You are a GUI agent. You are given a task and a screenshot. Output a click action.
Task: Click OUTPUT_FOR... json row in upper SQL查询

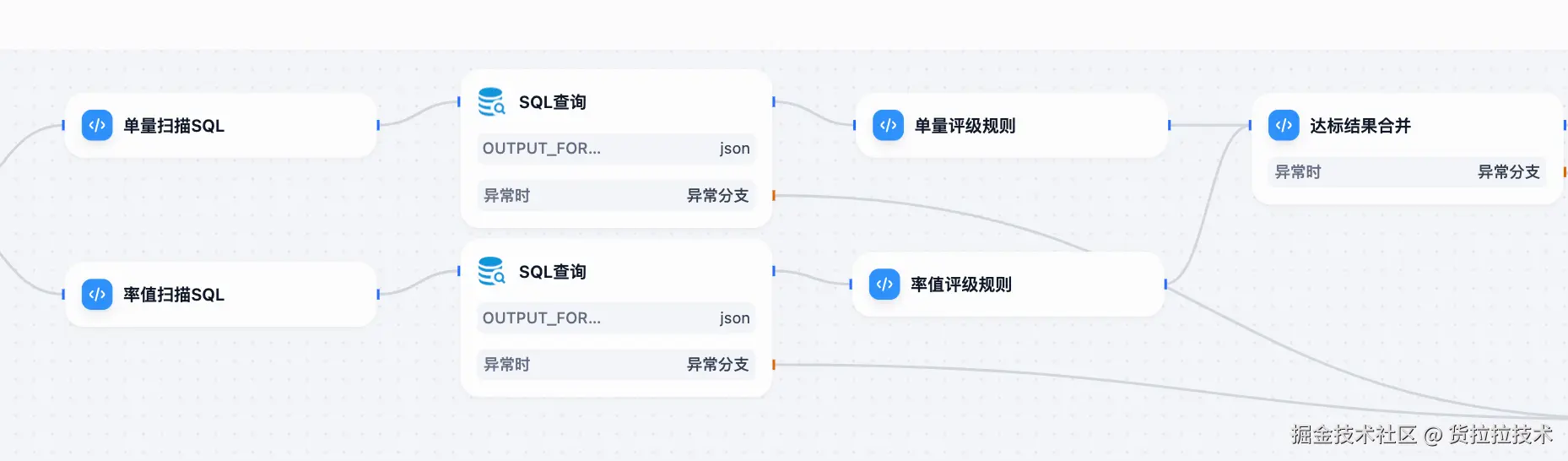pos(616,149)
